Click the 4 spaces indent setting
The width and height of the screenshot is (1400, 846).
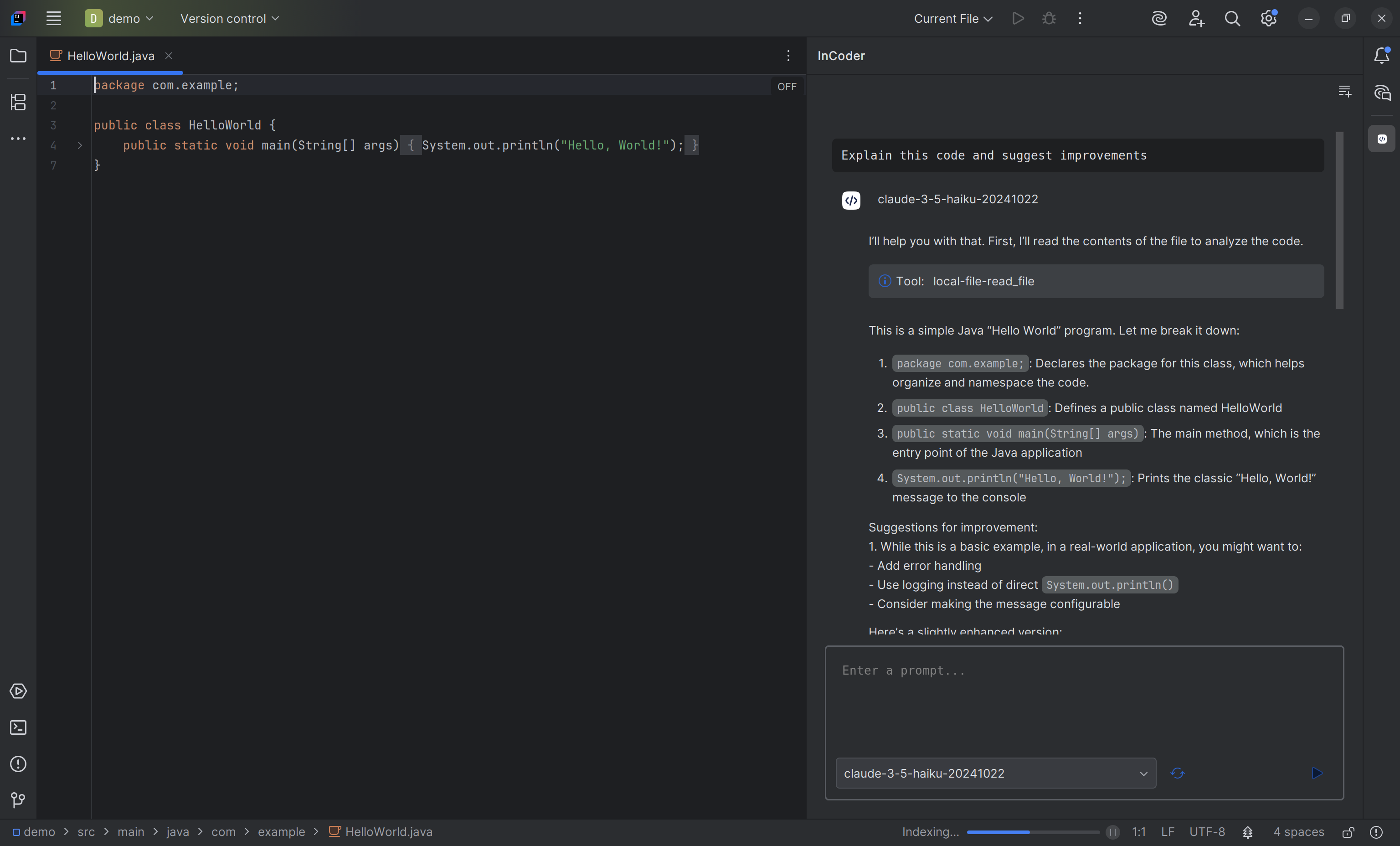[1298, 832]
